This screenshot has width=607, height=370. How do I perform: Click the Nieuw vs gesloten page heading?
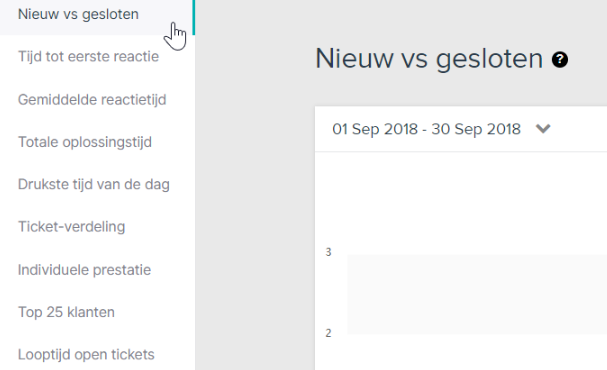pos(429,59)
